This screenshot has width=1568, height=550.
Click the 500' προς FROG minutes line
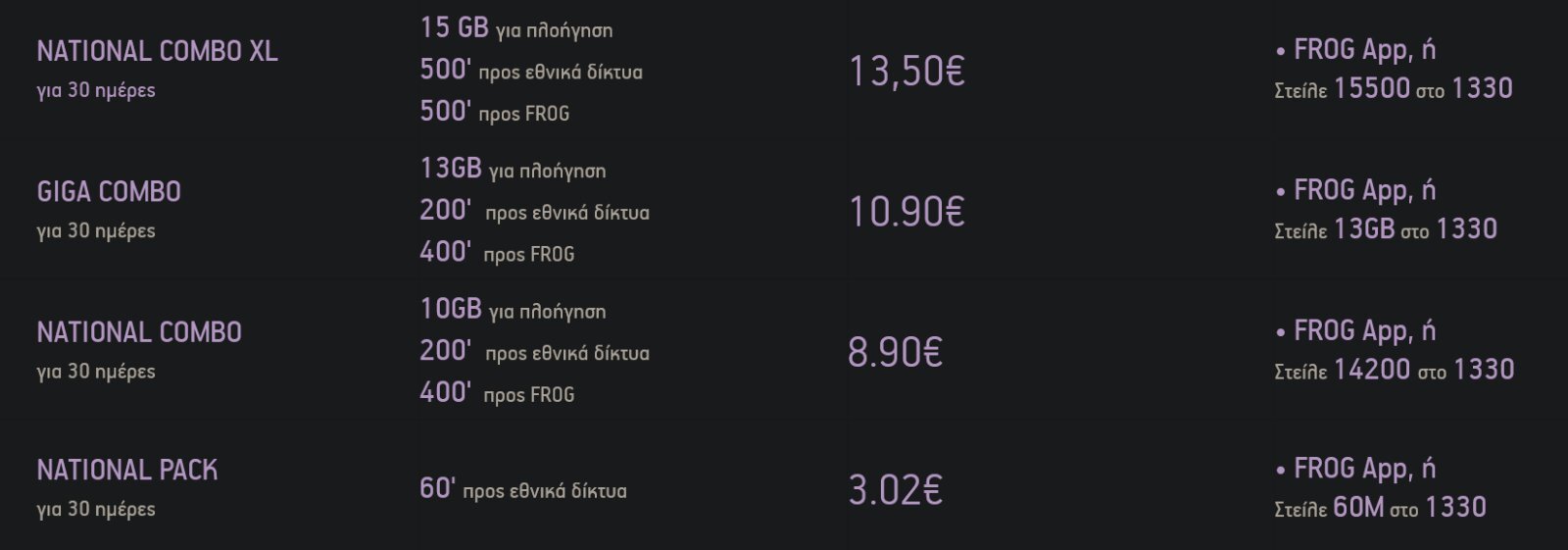(495, 112)
